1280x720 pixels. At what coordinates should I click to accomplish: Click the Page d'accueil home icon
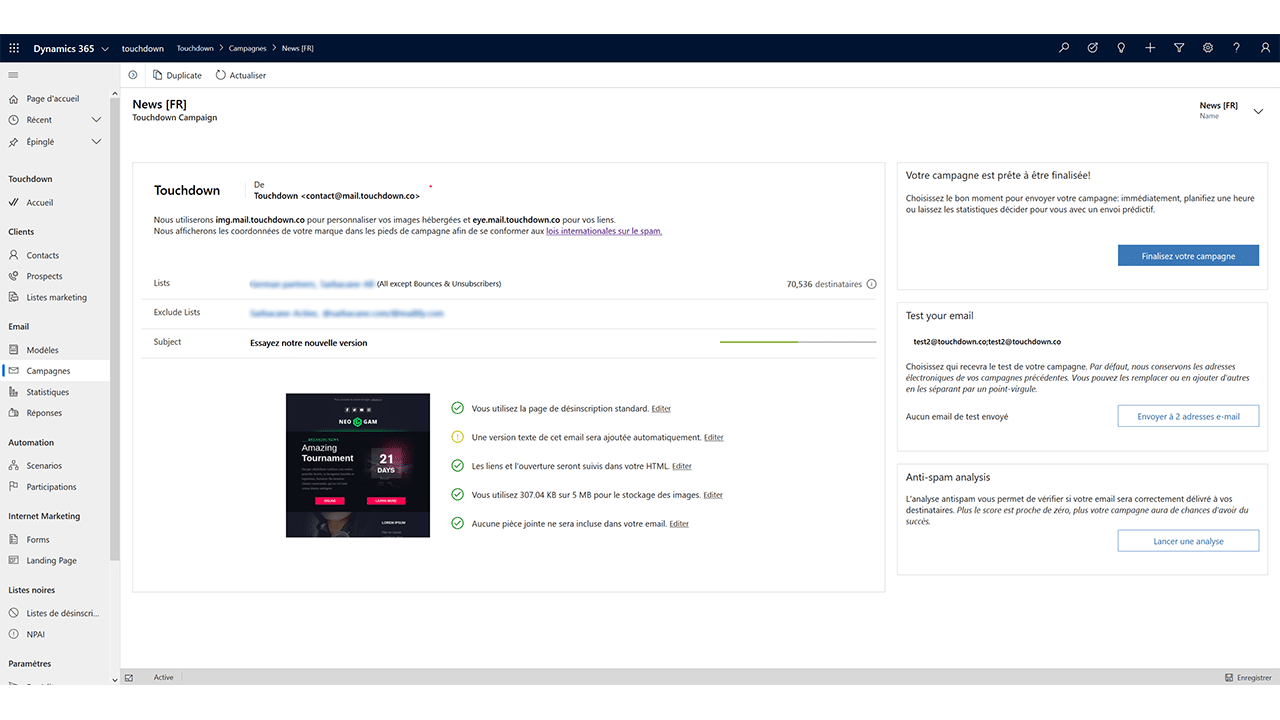click(14, 99)
